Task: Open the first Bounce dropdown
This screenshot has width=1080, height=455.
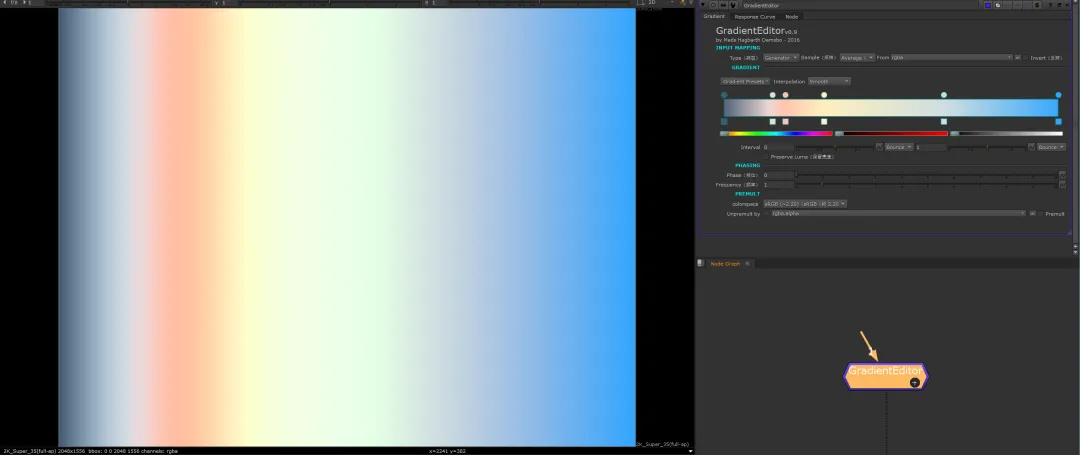Action: coord(899,147)
